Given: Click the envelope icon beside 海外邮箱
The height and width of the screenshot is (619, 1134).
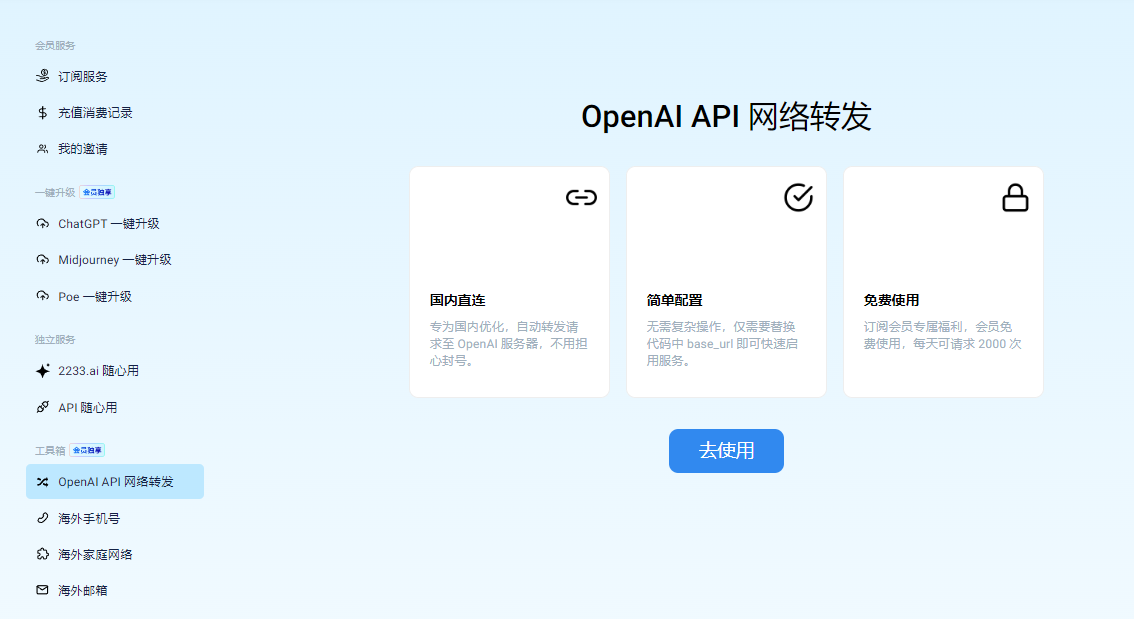Looking at the screenshot, I should click(42, 591).
